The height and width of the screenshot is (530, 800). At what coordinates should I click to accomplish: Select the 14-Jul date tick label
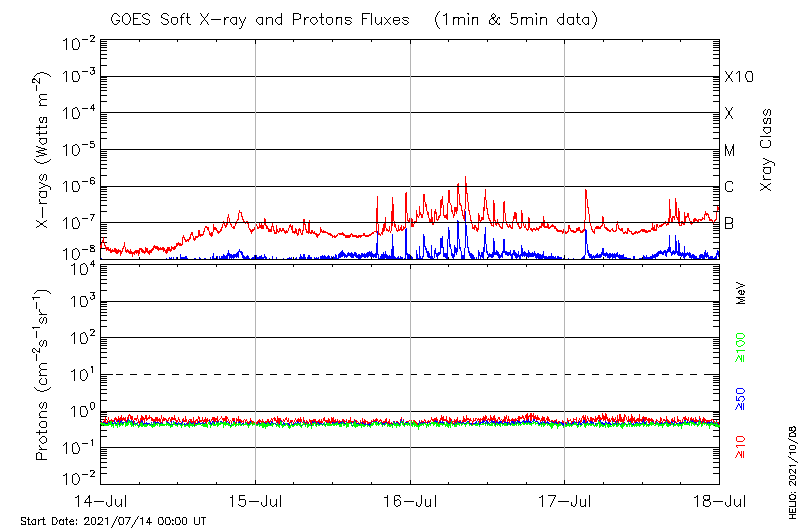[x=101, y=499]
